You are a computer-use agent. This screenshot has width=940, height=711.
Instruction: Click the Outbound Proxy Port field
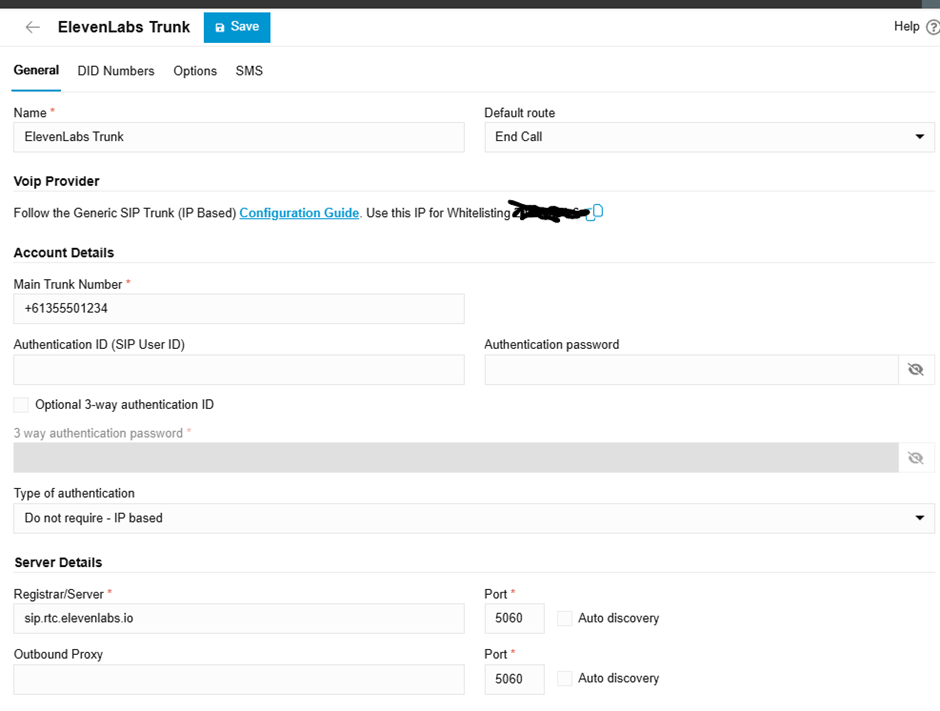[x=514, y=679]
